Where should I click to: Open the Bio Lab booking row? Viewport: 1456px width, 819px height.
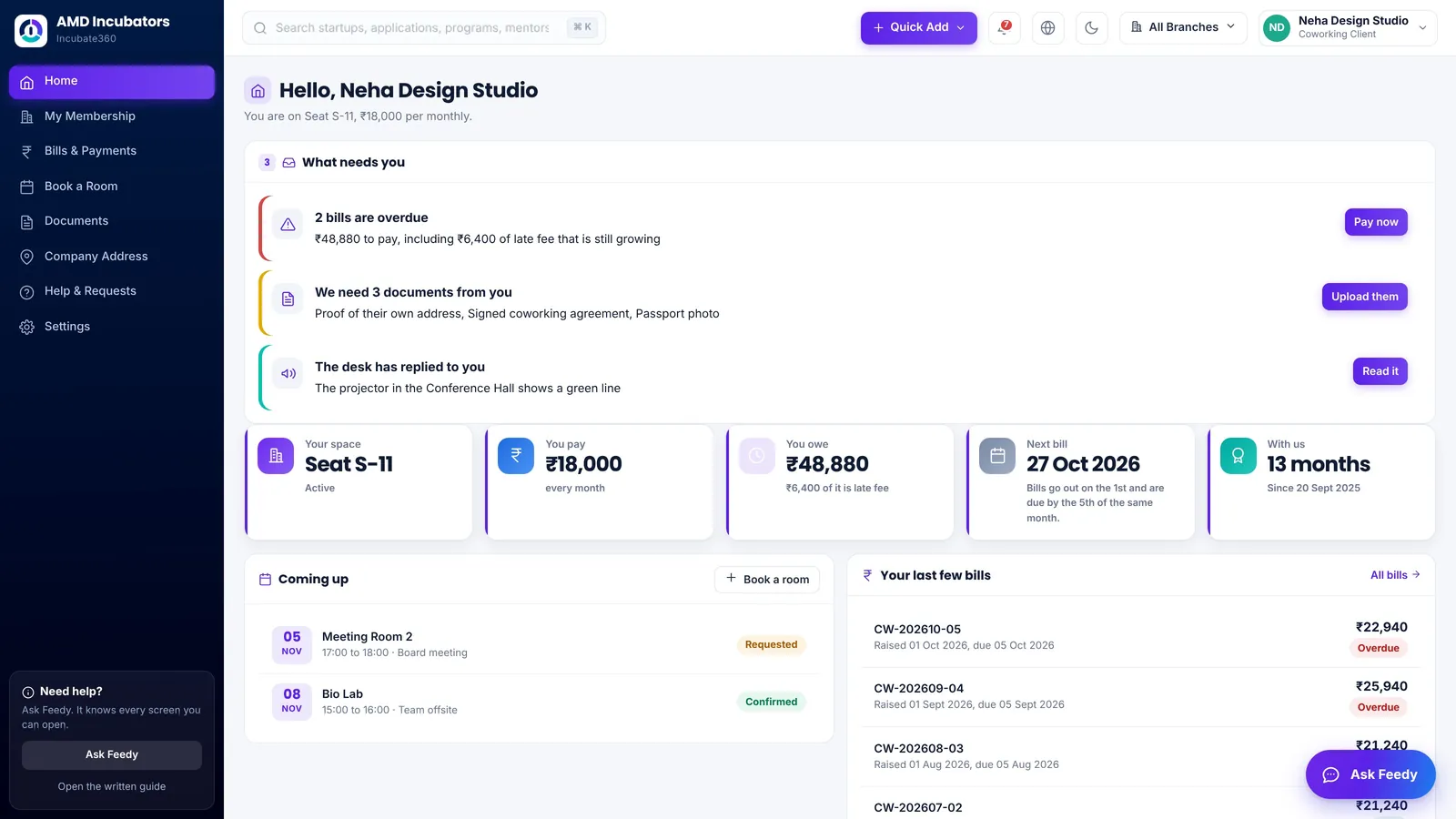pyautogui.click(x=539, y=702)
